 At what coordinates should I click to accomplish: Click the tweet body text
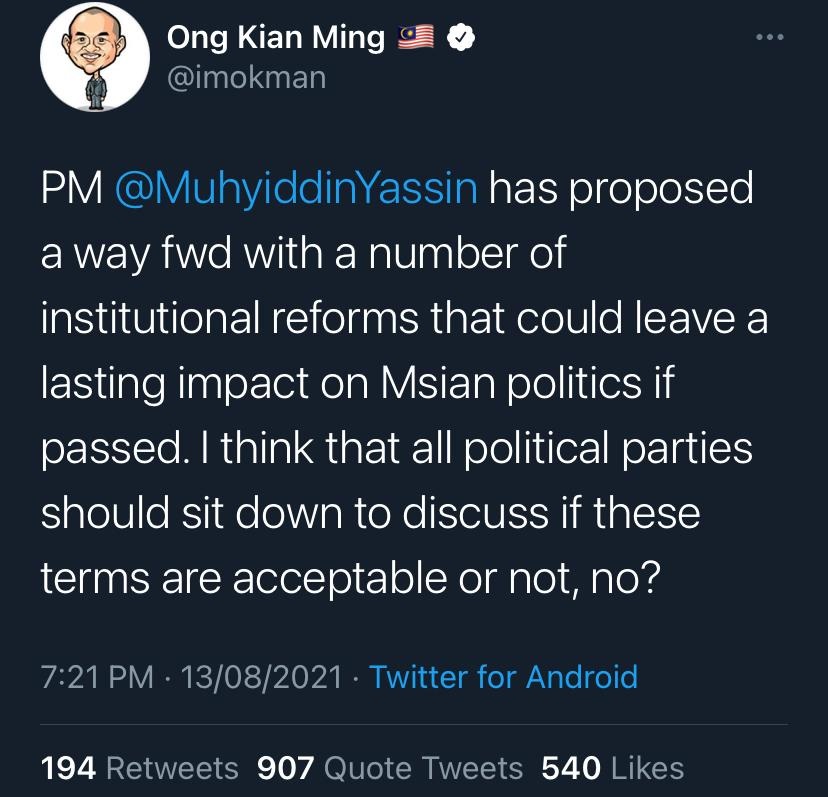click(x=404, y=383)
